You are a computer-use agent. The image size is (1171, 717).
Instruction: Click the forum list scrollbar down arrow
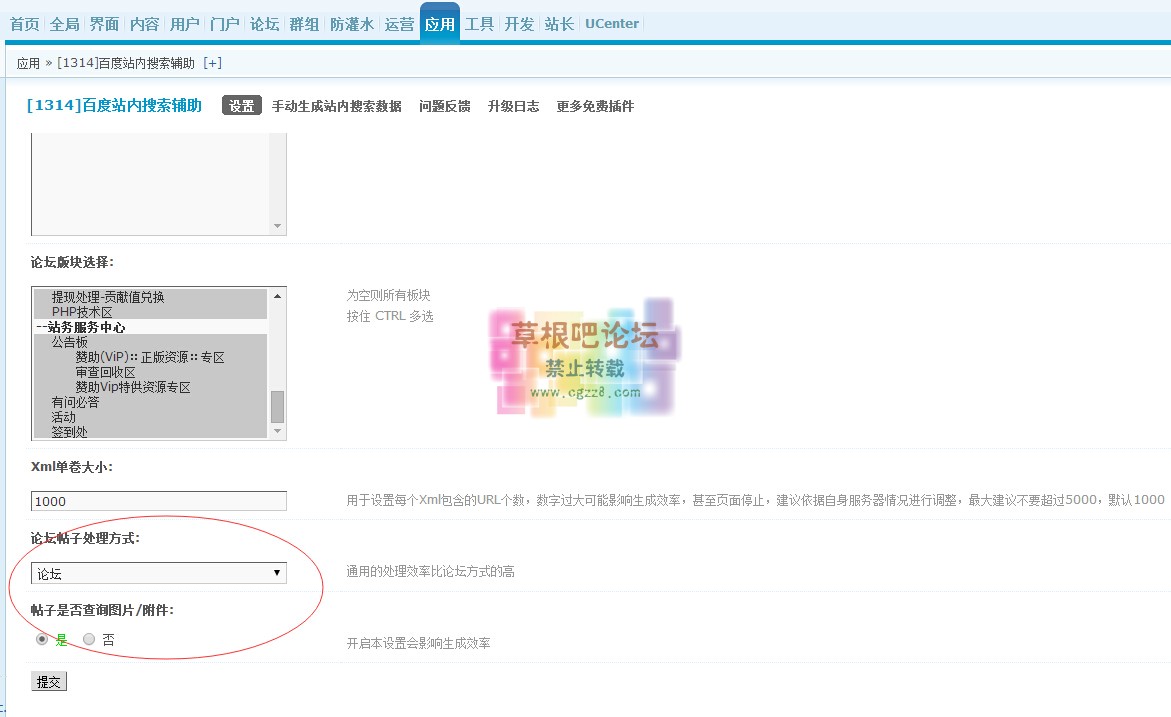point(277,430)
